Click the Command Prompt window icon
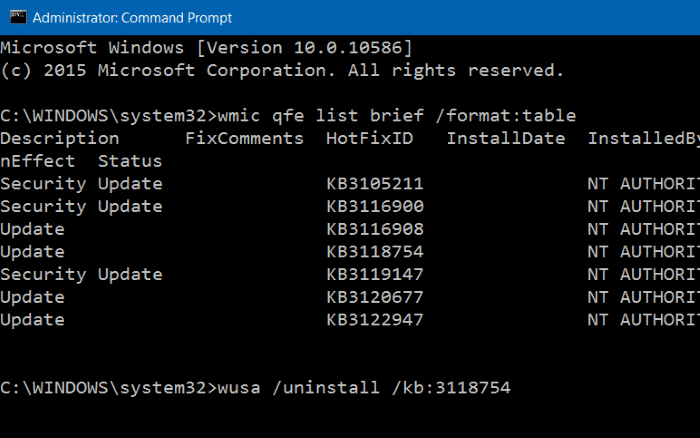Viewport: 700px width, 438px height. click(x=18, y=17)
